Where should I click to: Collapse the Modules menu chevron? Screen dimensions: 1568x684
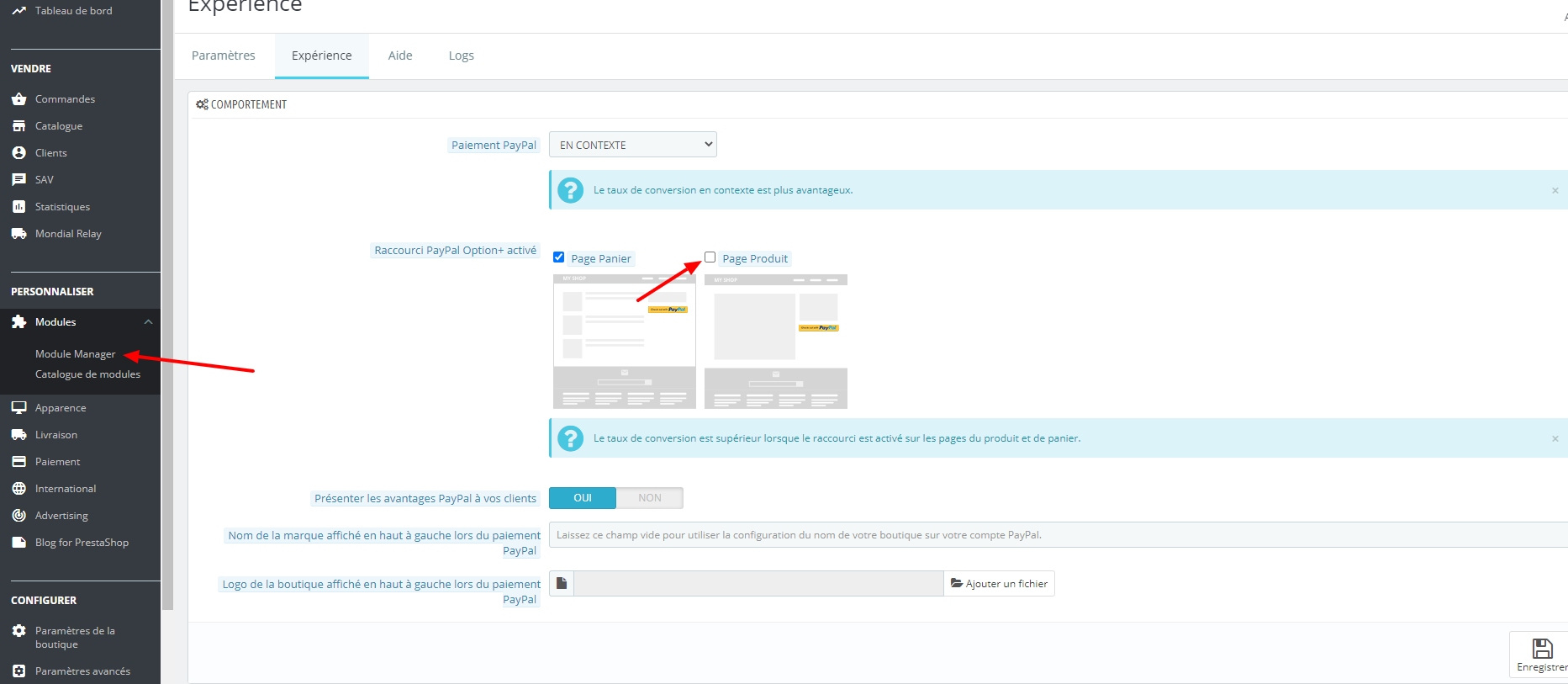click(148, 322)
